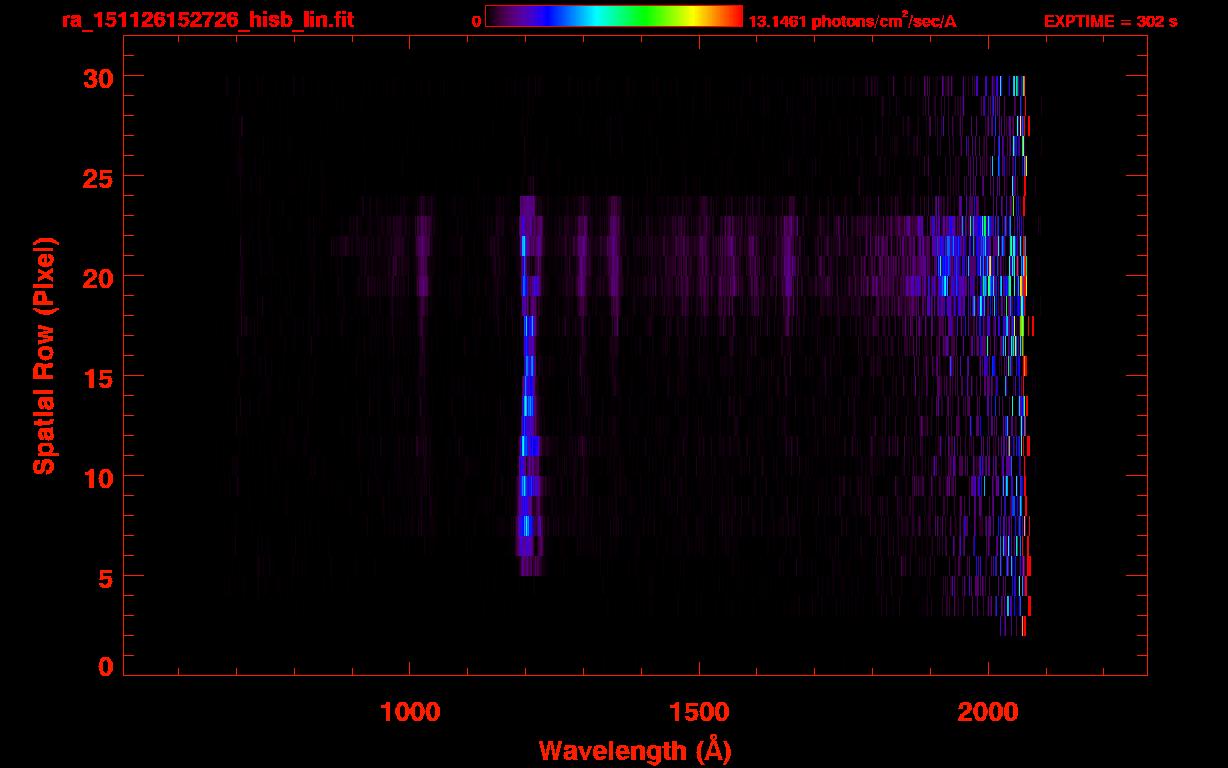Click the rainbow color scale bar
Screen dimensions: 1228x768
click(x=614, y=16)
